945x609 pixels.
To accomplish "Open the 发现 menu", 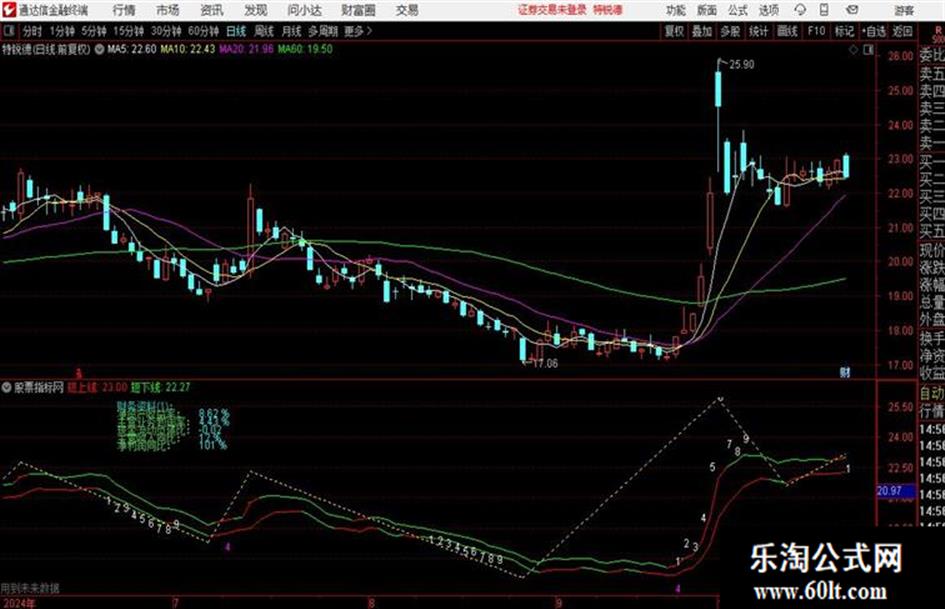I will click(x=255, y=10).
